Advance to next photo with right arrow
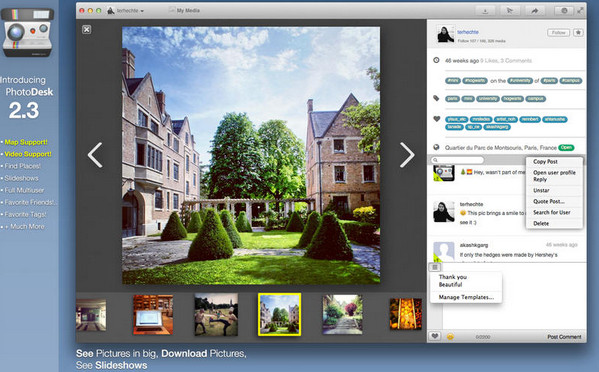 pos(407,155)
